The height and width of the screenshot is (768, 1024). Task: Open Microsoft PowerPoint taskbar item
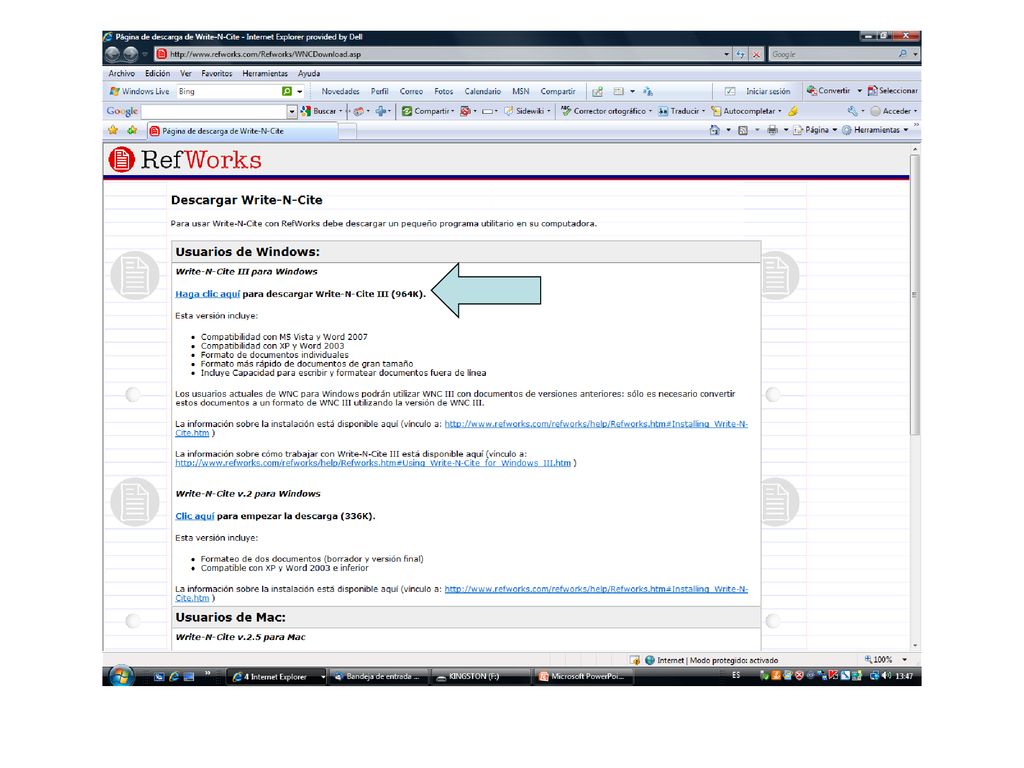[x=583, y=677]
